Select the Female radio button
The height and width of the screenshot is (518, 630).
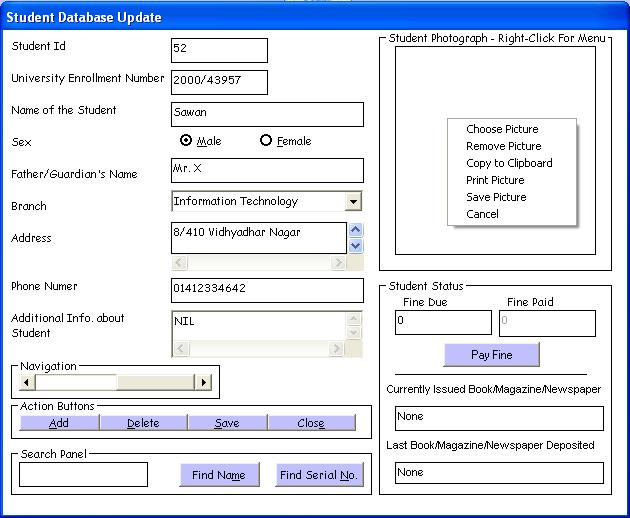click(266, 141)
